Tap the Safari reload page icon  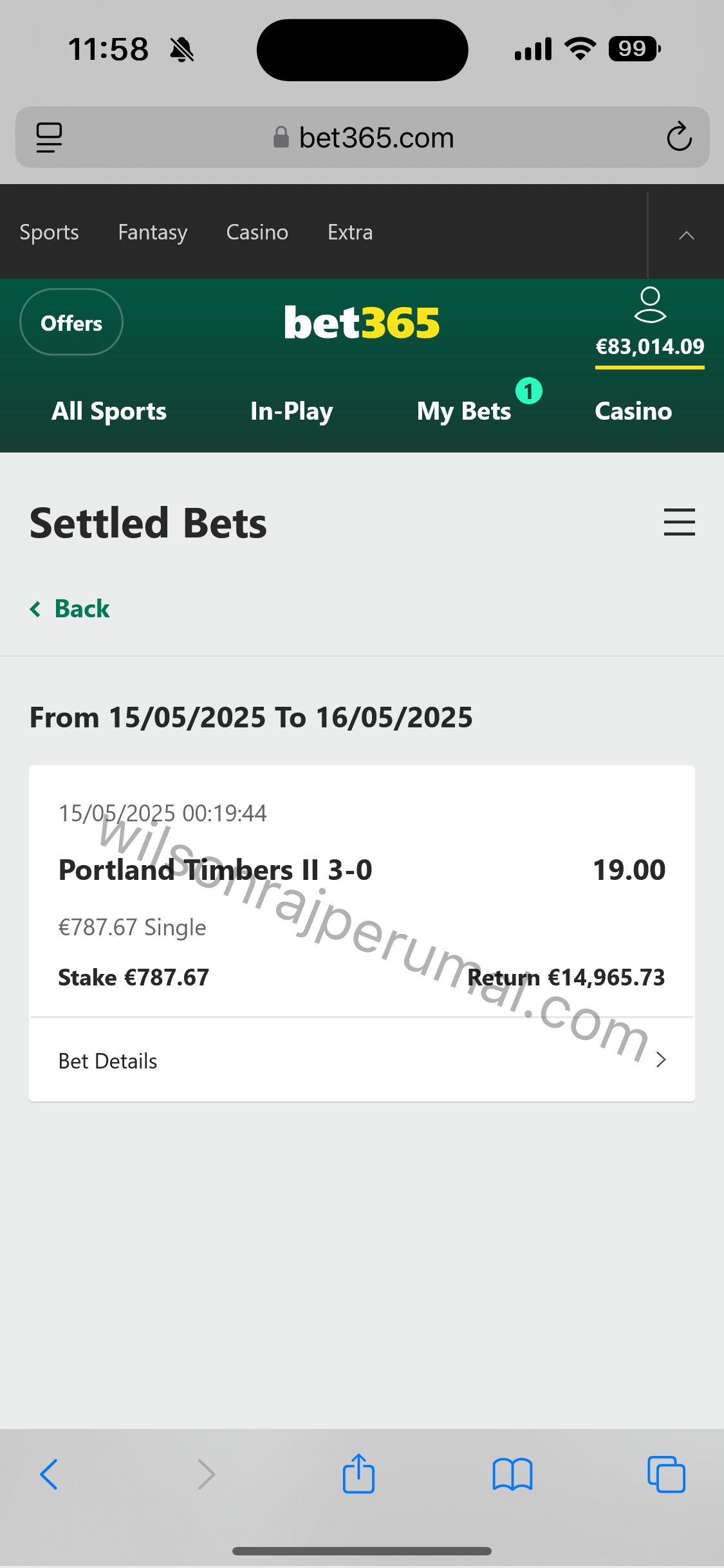679,136
